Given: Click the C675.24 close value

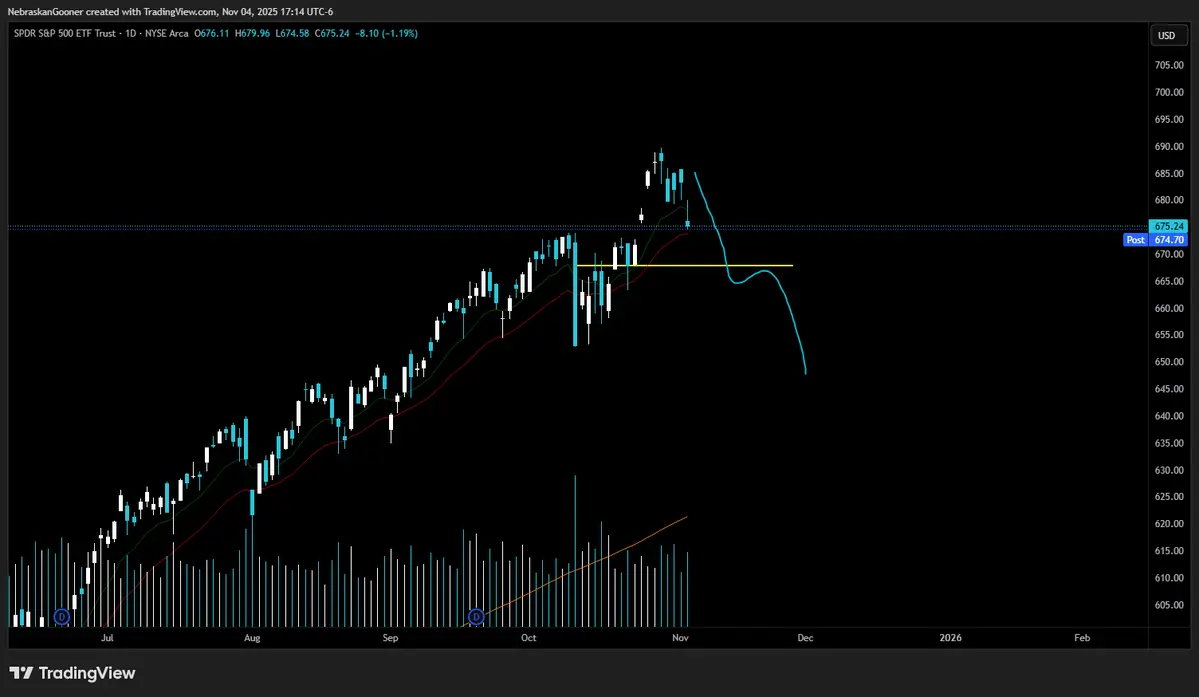Looking at the screenshot, I should pyautogui.click(x=333, y=34).
